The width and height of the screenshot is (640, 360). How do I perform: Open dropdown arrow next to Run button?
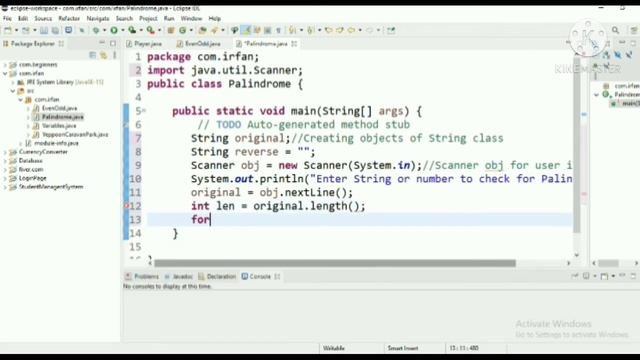[122, 30]
